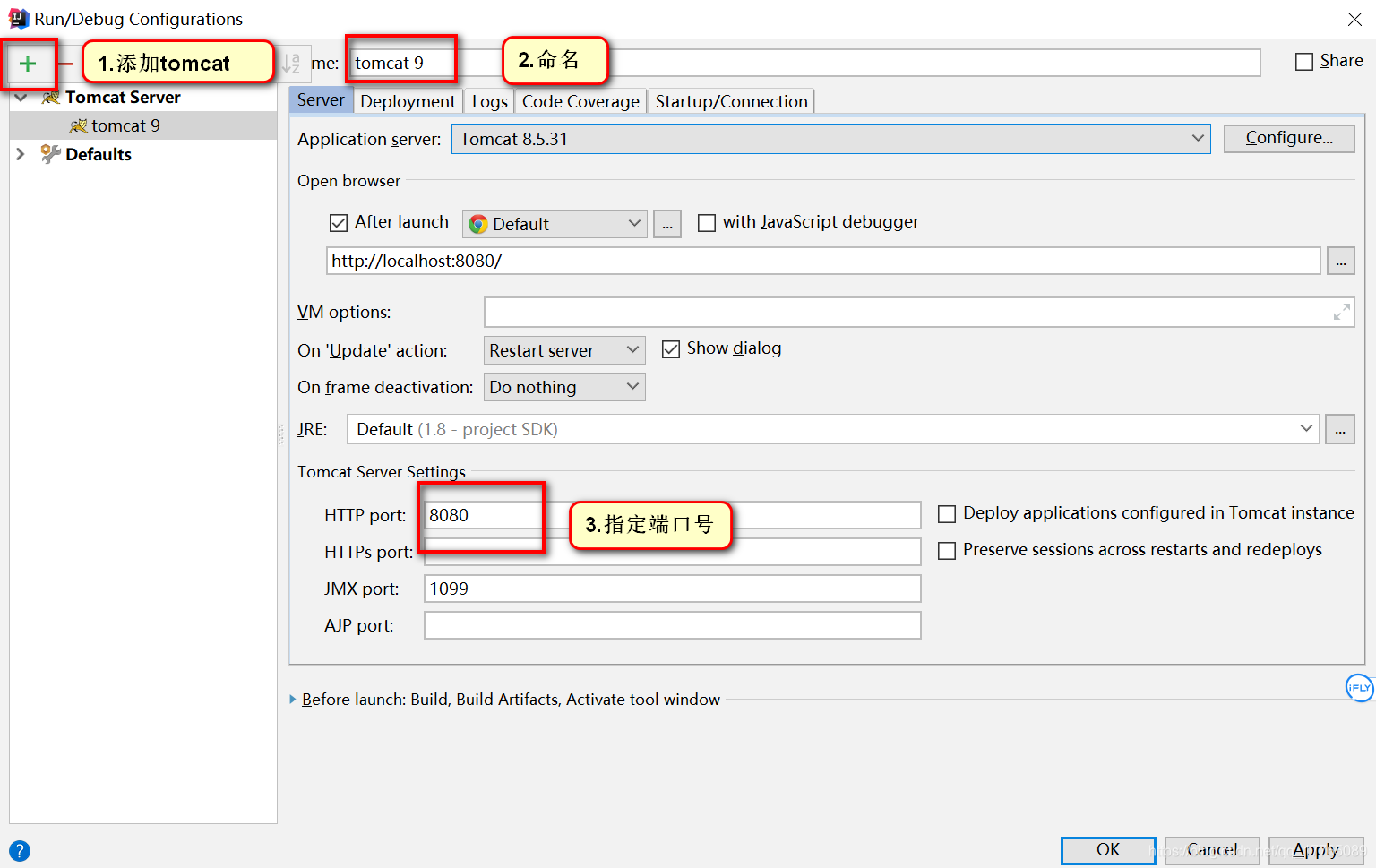
Task: Click the iFLY floating icon
Action: [x=1359, y=687]
